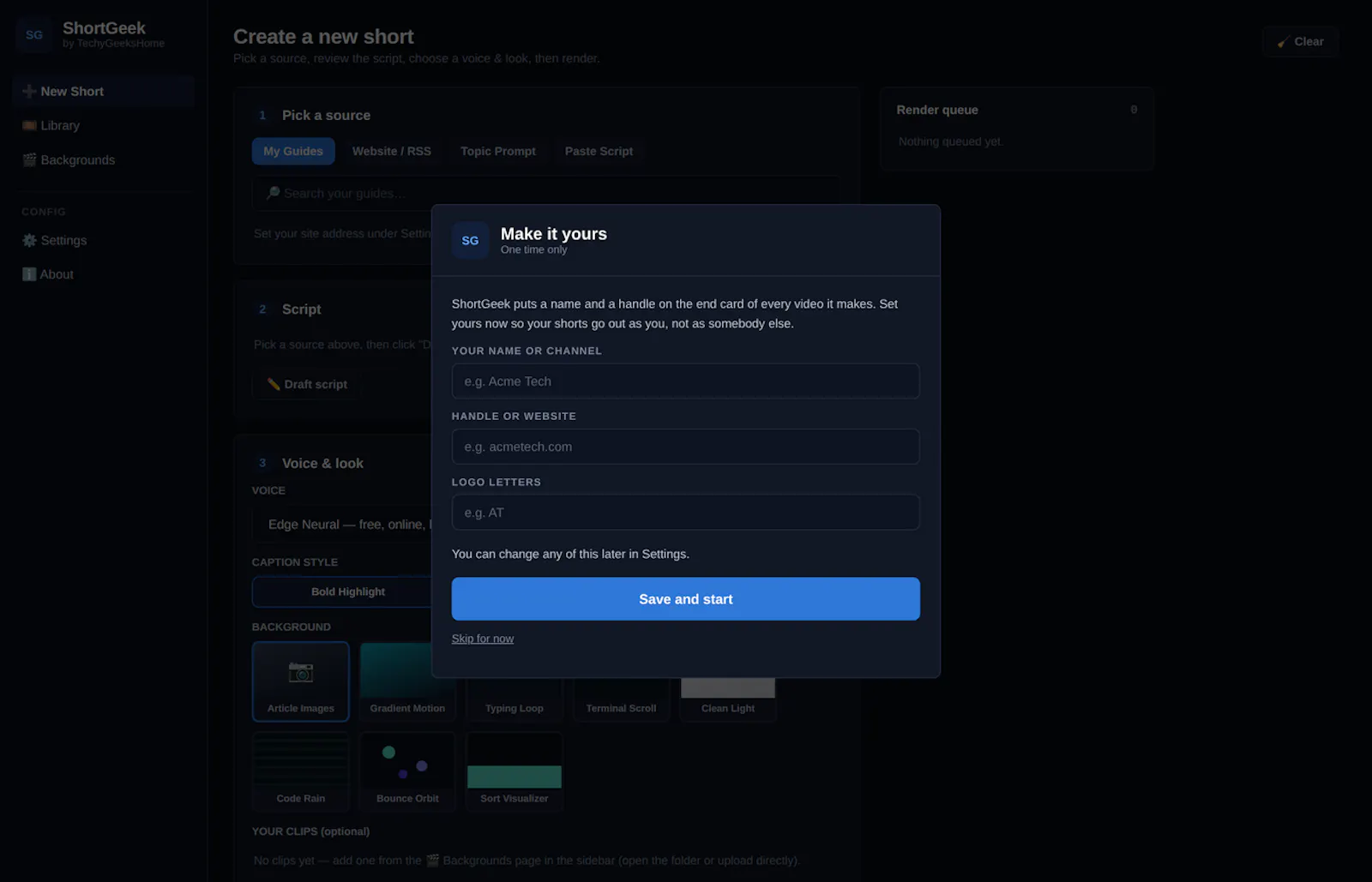The height and width of the screenshot is (882, 1372).
Task: Open New Short in the sidebar
Action: (x=103, y=92)
